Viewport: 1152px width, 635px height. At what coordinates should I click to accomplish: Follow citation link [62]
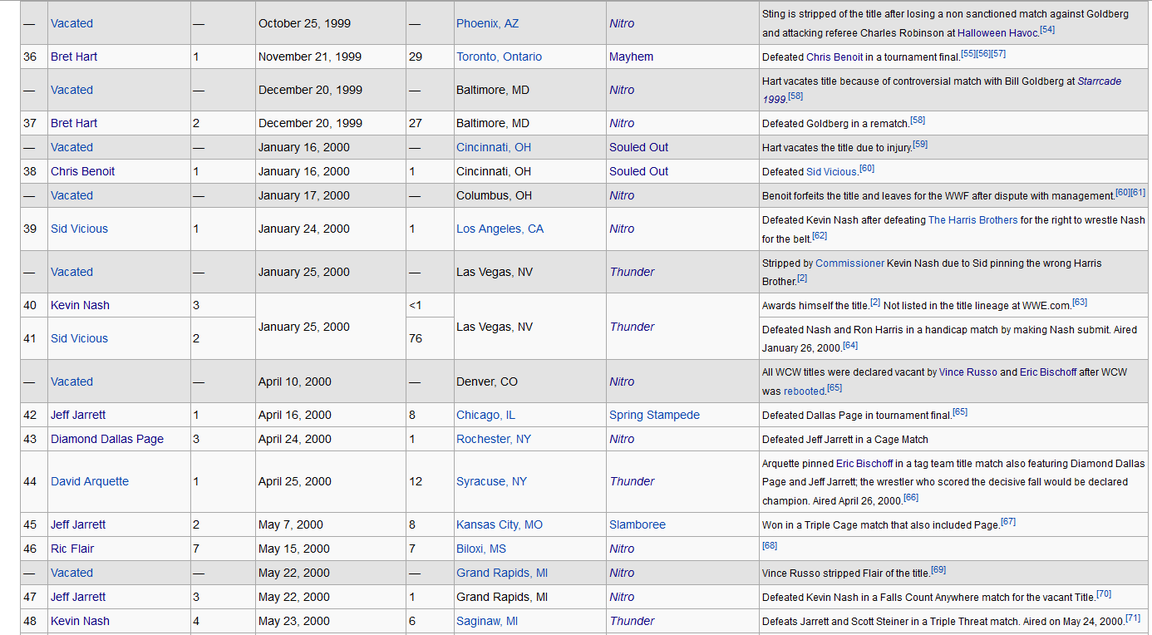(x=819, y=236)
